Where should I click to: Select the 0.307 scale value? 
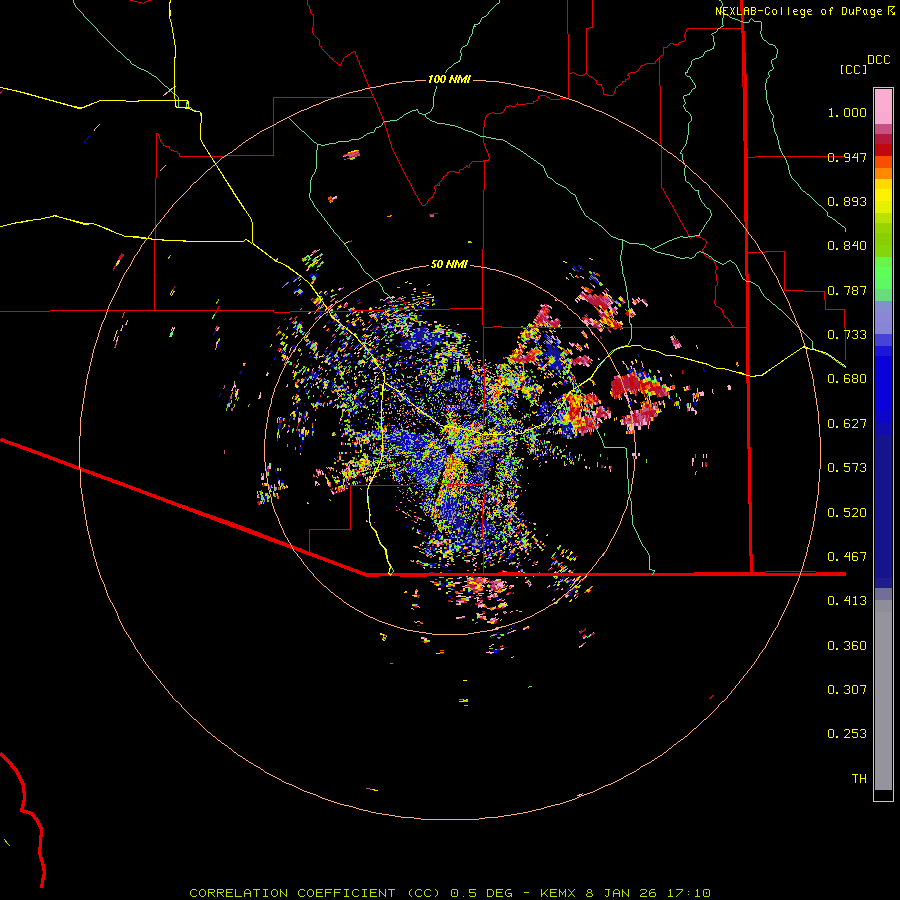coord(847,690)
